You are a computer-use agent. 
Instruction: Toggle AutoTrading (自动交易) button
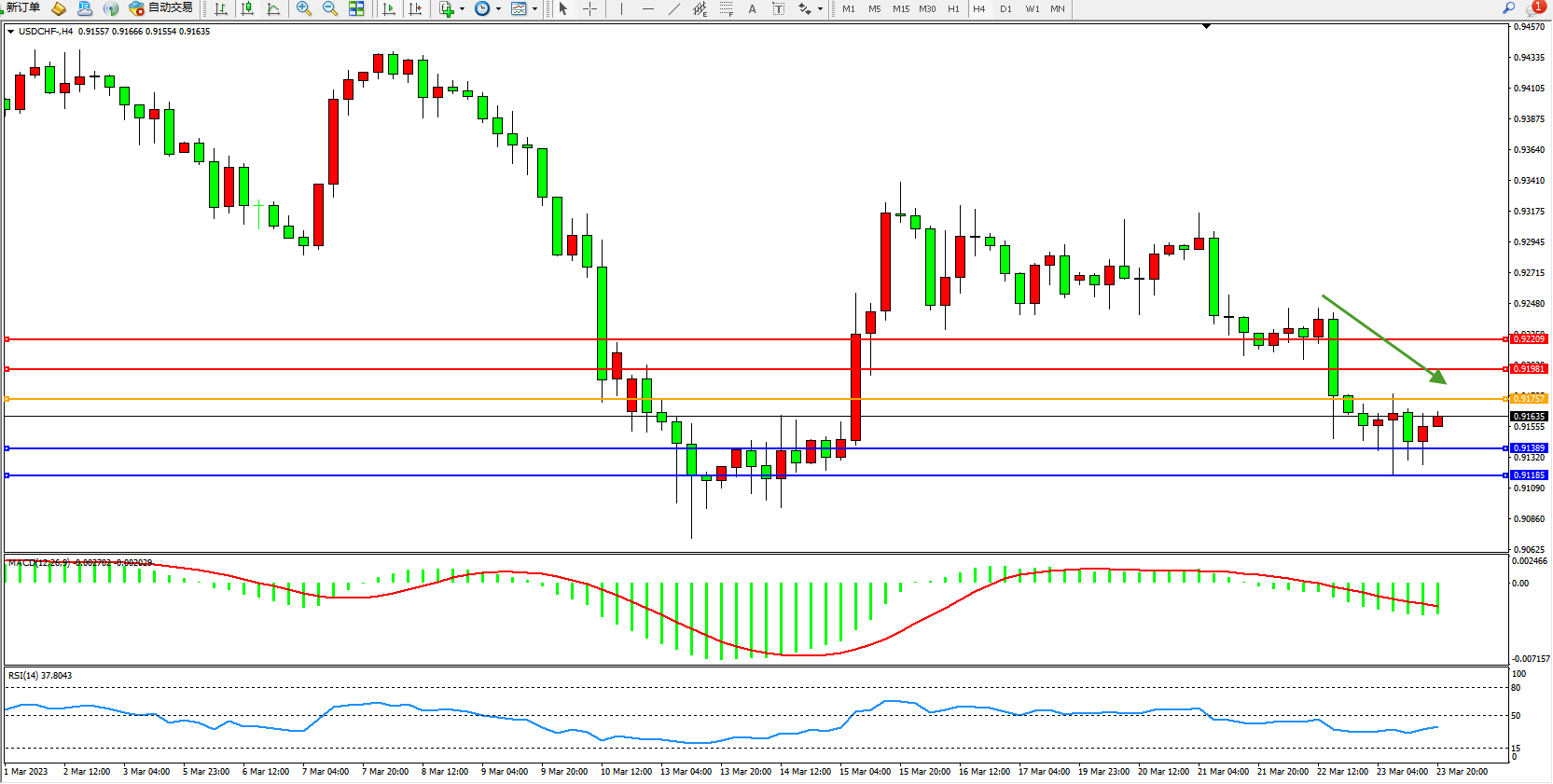tap(160, 8)
